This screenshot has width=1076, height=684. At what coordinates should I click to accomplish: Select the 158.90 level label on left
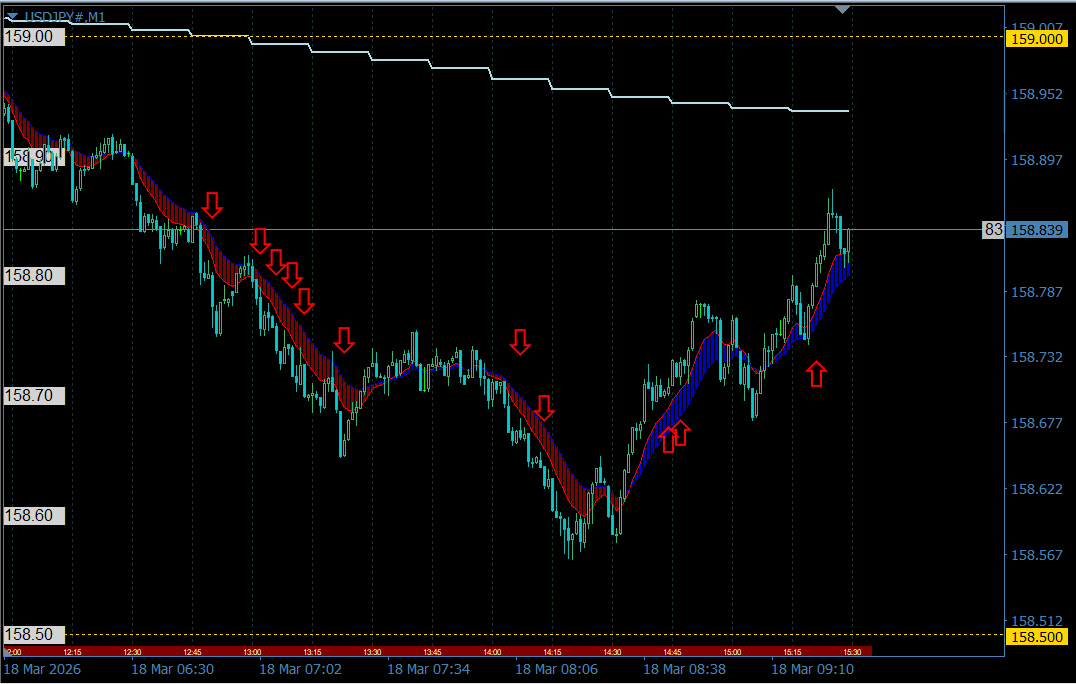35,157
